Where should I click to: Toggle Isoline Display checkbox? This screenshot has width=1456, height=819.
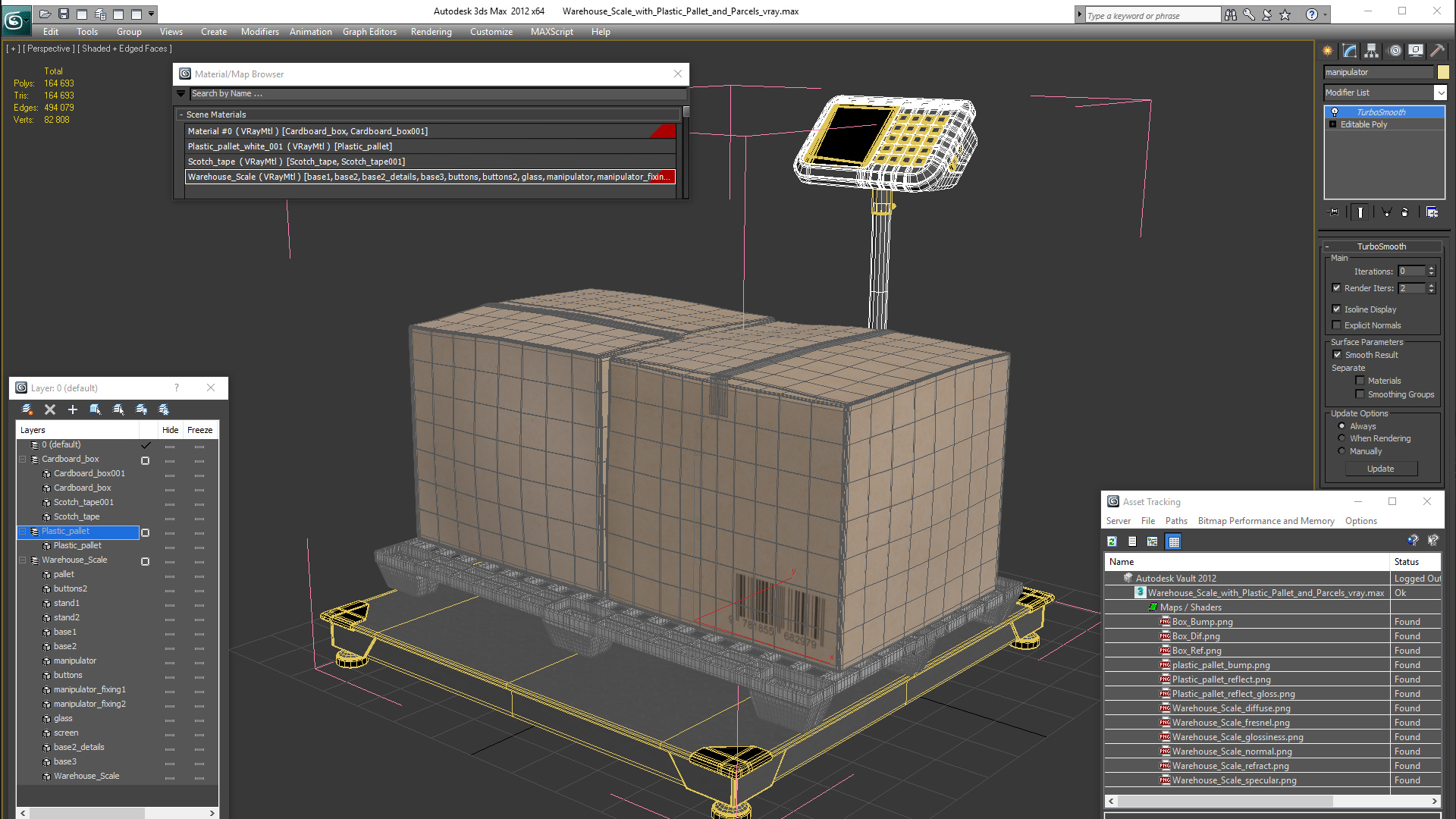1337,309
